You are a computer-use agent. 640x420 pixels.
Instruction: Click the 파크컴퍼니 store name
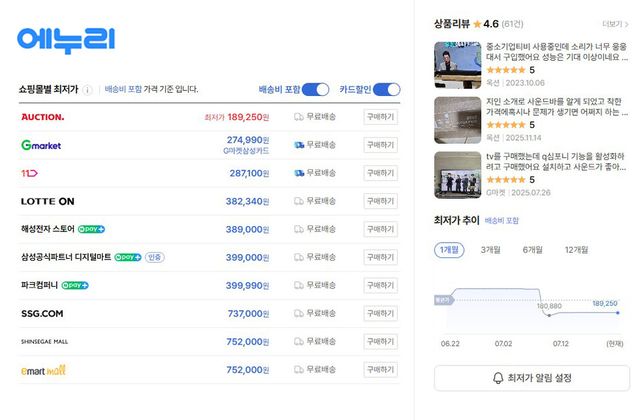click(40, 285)
